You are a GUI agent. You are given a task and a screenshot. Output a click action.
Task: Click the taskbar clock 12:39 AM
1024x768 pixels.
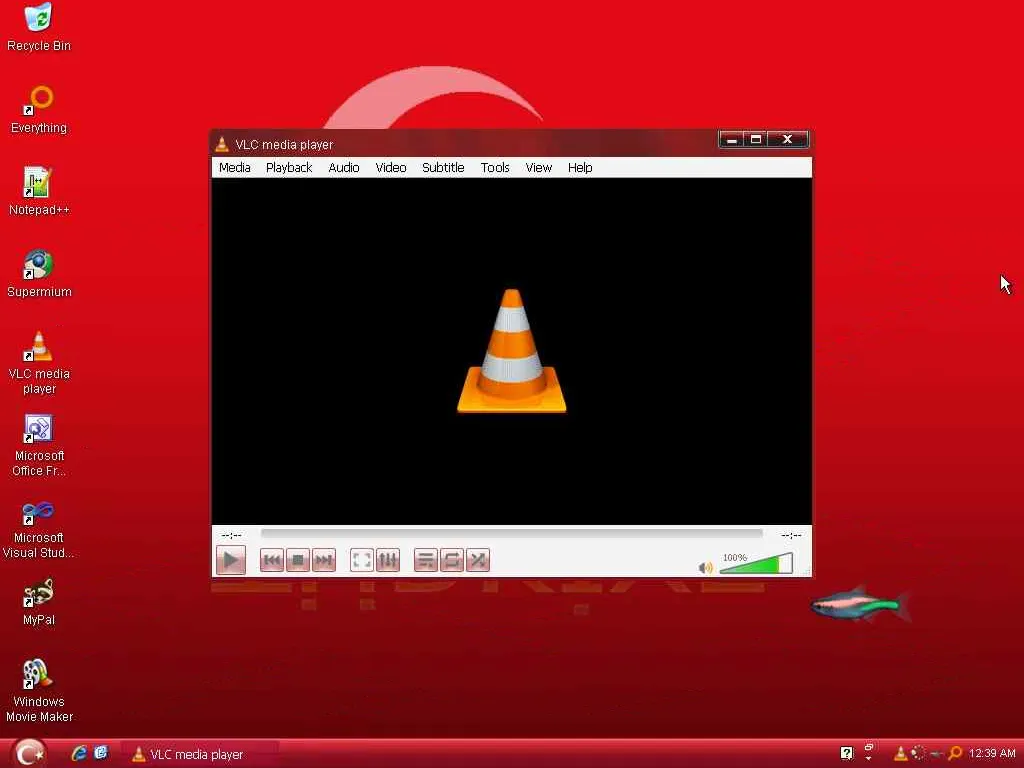point(992,754)
